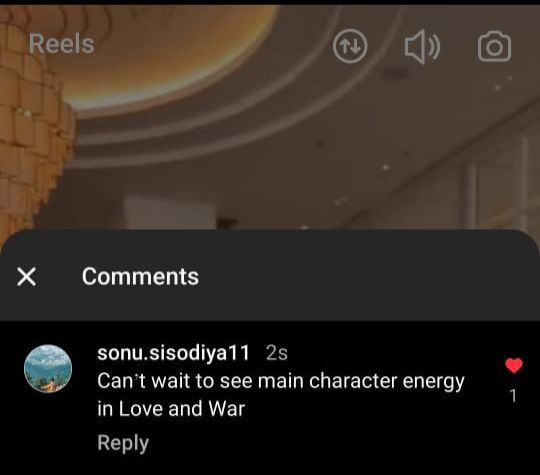Viewport: 540px width, 475px height.
Task: Open the sonu.sisodiya11 username link
Action: tap(173, 353)
